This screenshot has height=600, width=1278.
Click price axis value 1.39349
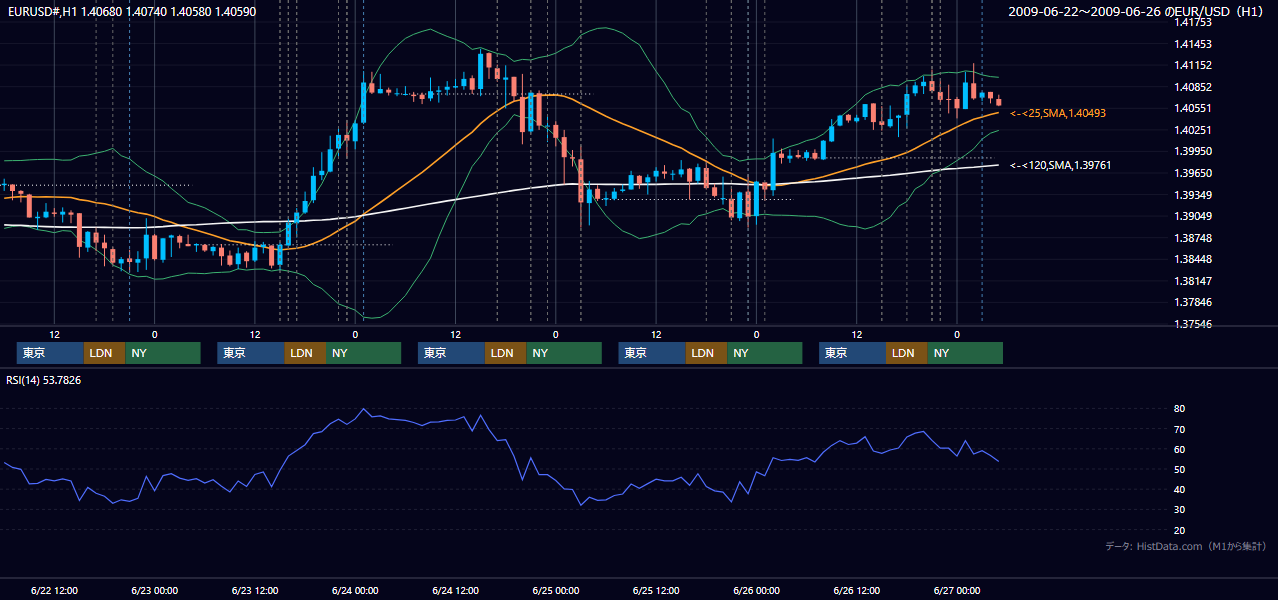(x=1192, y=195)
